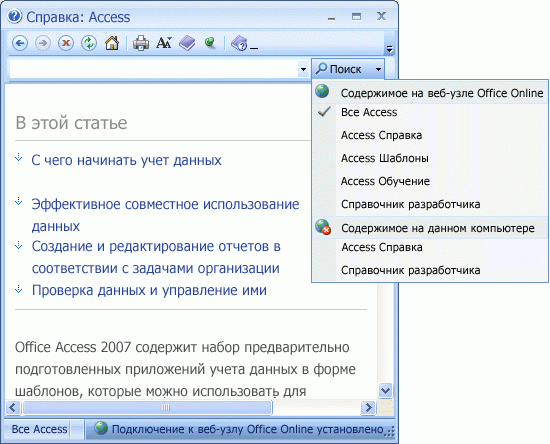Click the Print printer icon
Viewport: 550px width, 444px height.
coord(141,43)
